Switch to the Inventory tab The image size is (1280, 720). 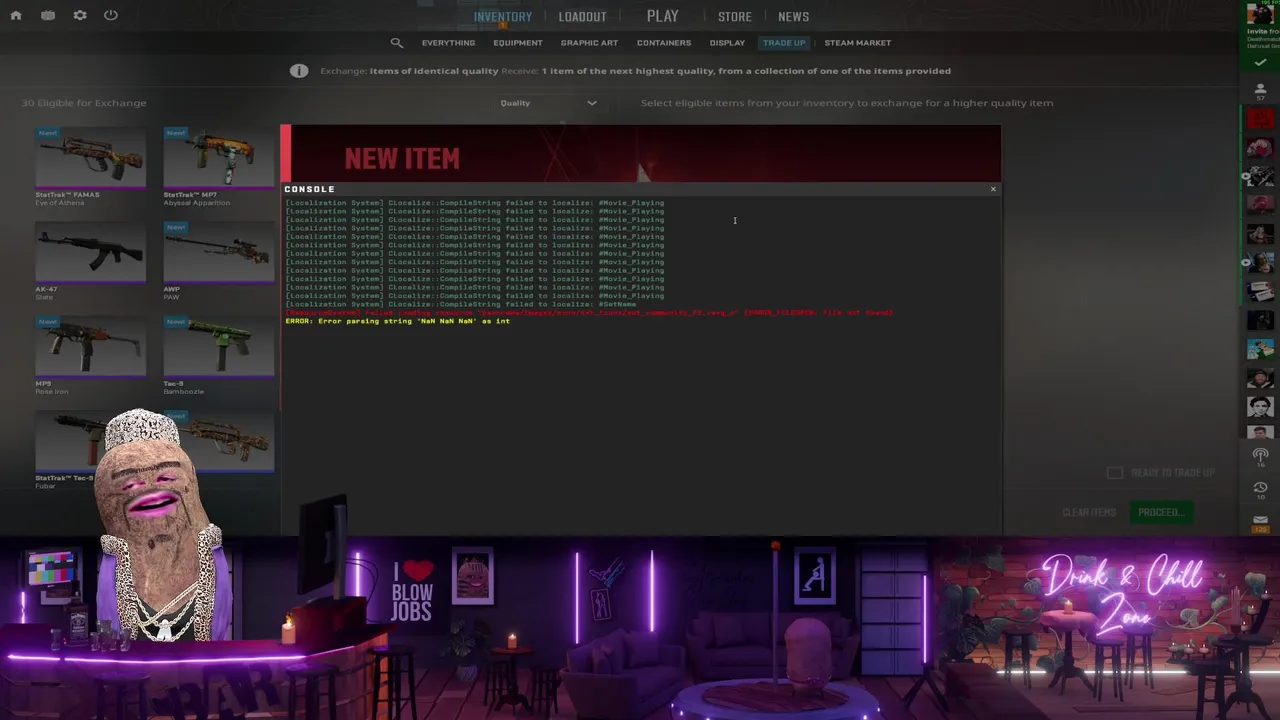click(503, 17)
